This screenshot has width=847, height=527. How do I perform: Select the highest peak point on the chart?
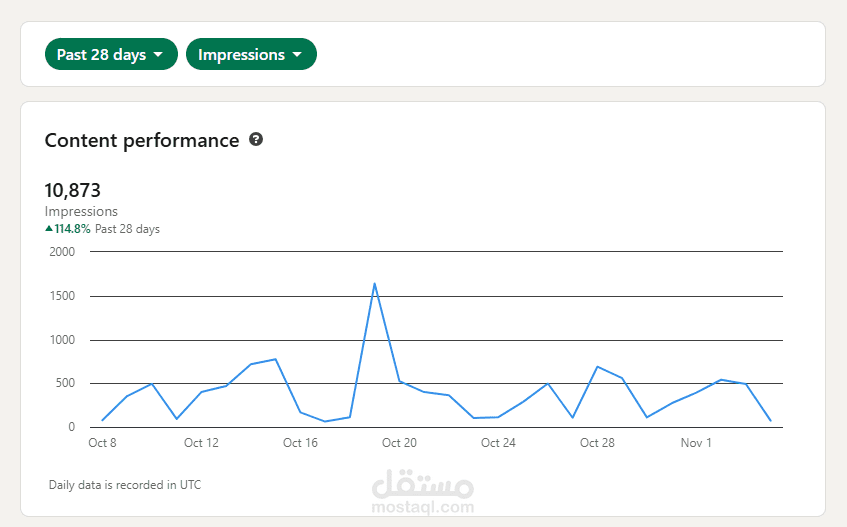[374, 284]
